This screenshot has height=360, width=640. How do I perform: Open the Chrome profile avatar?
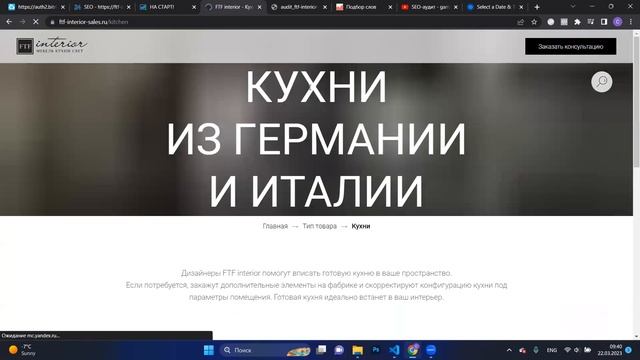[x=618, y=22]
